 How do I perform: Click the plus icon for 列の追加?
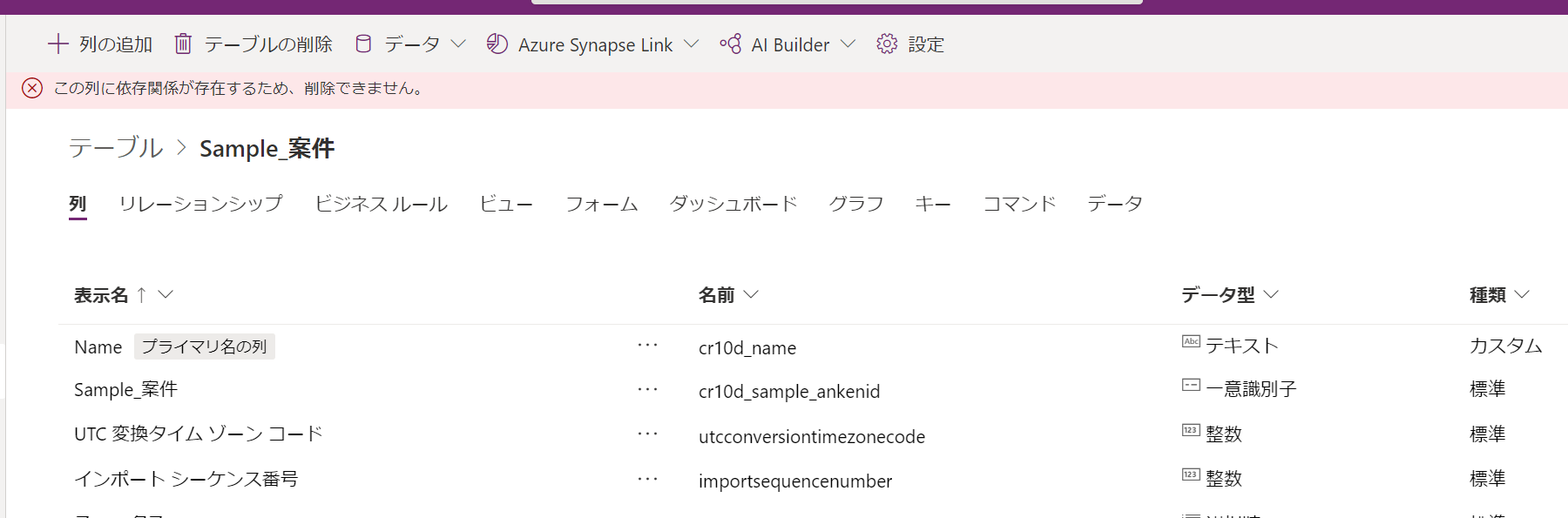coord(57,44)
